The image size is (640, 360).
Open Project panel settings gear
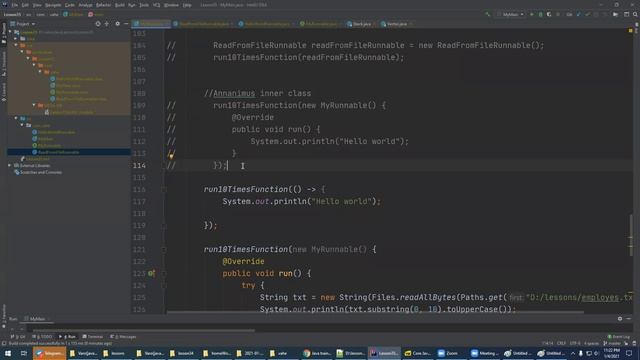pyautogui.click(x=118, y=24)
